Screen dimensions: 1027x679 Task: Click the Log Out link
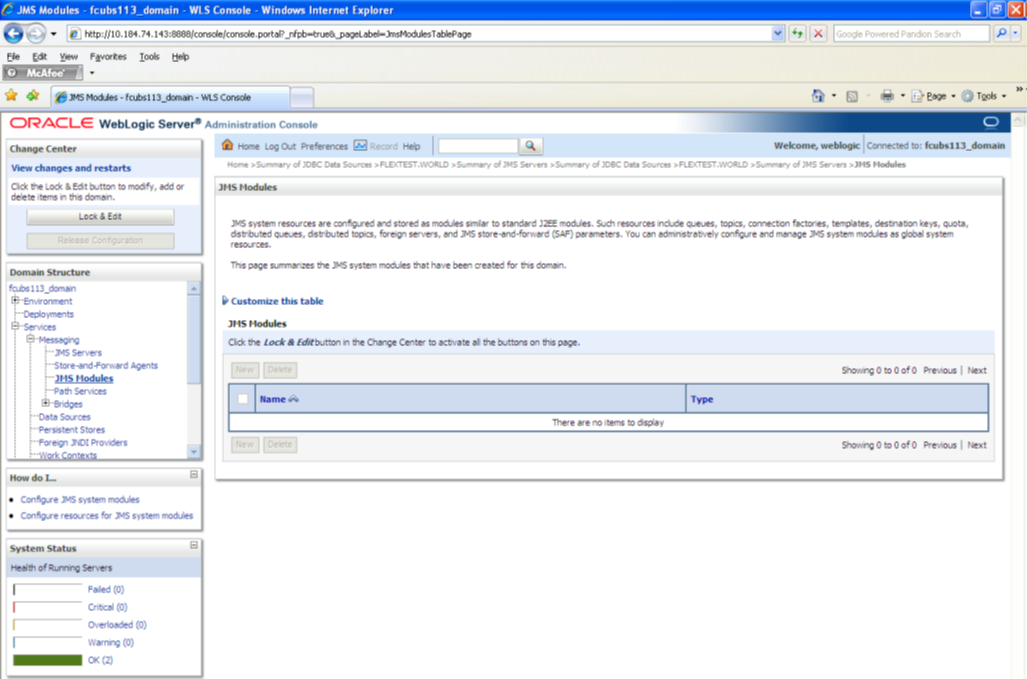point(280,146)
